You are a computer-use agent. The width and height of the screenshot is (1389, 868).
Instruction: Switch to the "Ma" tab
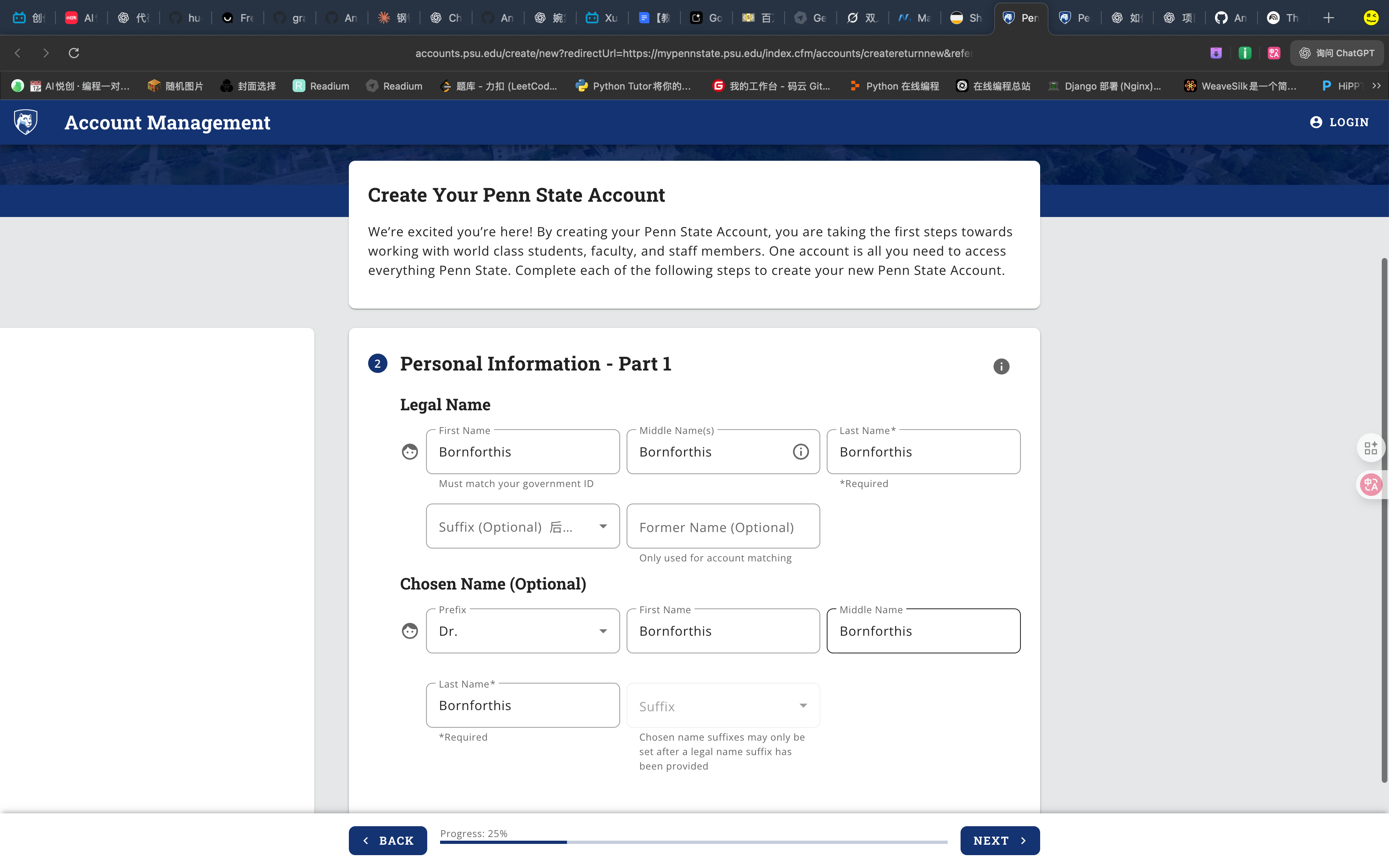(x=915, y=18)
